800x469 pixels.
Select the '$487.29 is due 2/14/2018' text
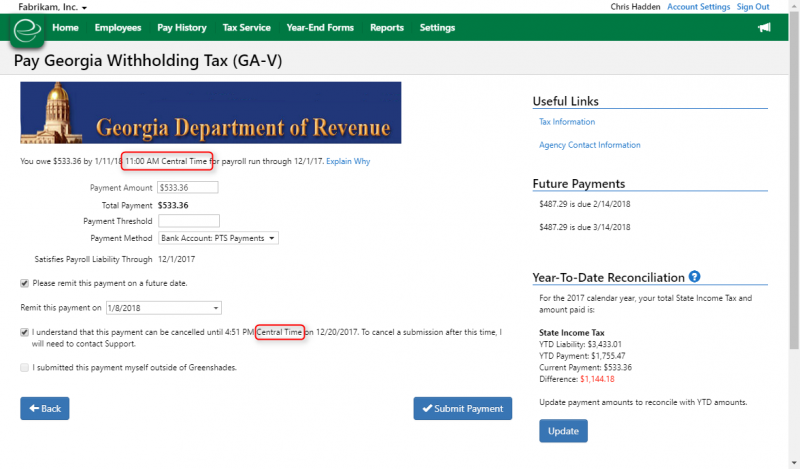coord(585,204)
